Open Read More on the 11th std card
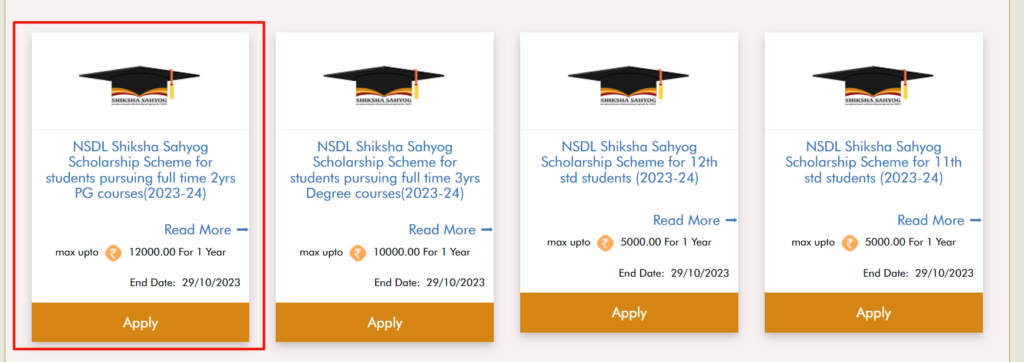 pyautogui.click(x=939, y=220)
